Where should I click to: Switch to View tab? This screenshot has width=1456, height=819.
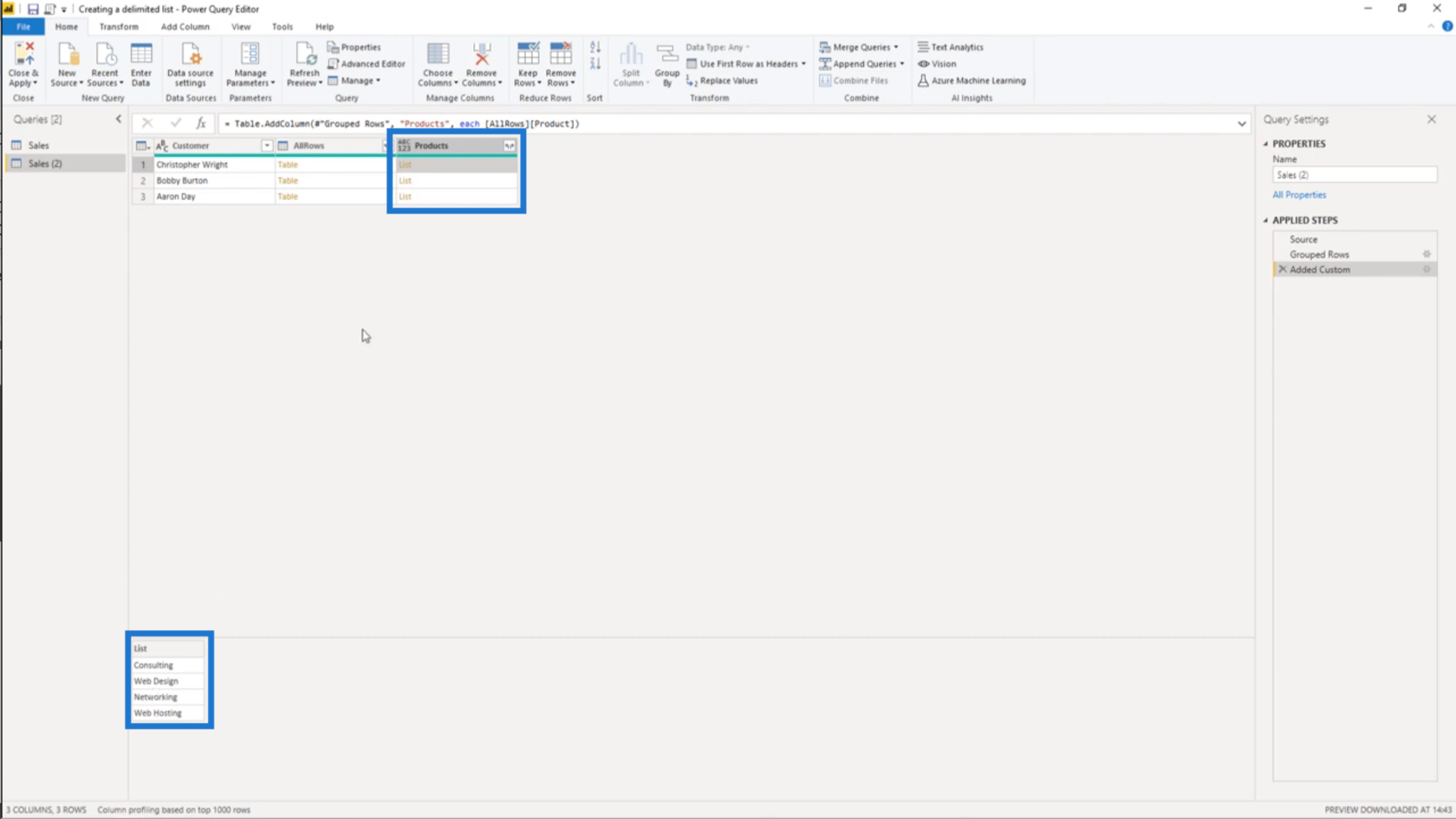coord(241,27)
